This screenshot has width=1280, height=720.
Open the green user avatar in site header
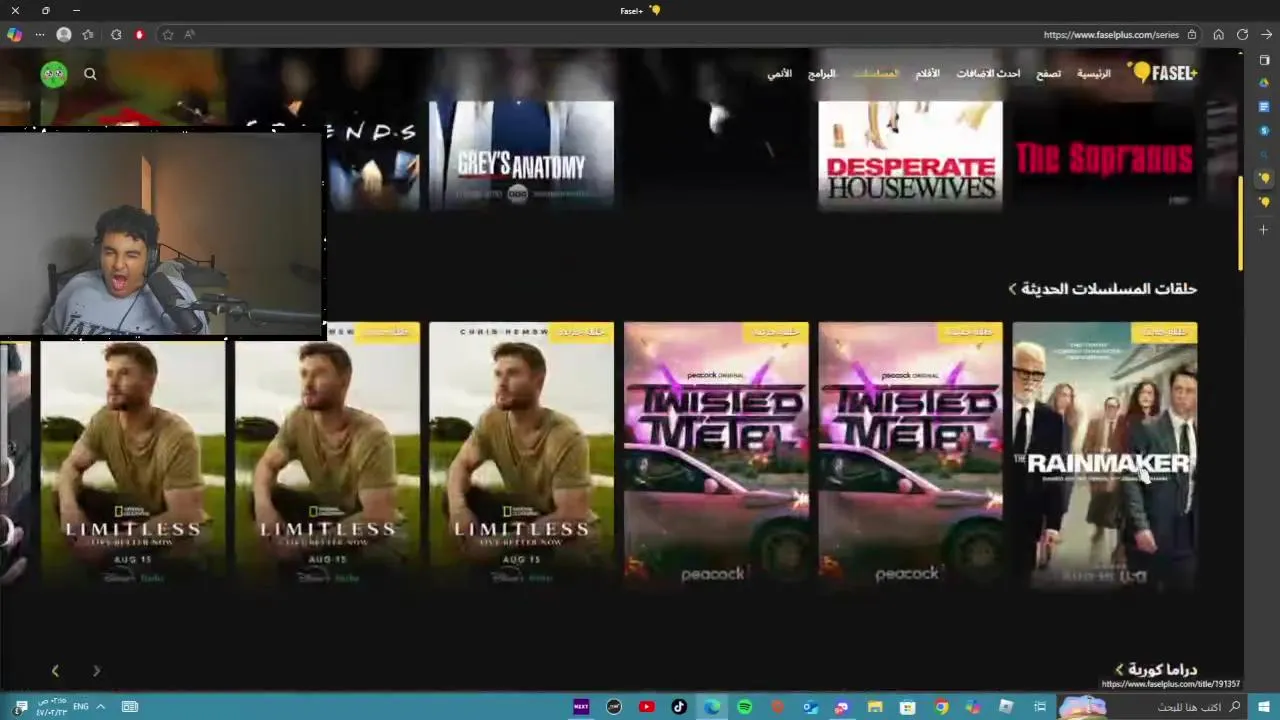click(x=54, y=73)
